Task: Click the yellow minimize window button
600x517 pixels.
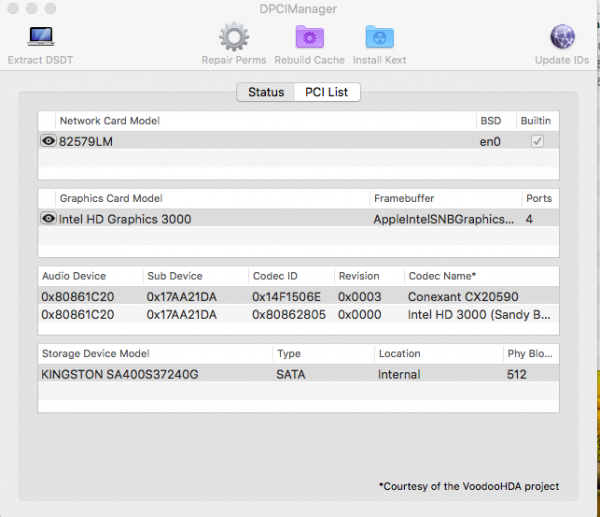Action: point(32,8)
